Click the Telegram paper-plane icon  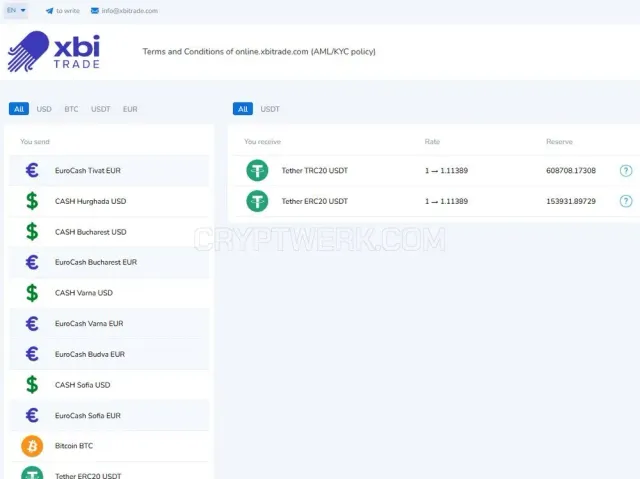pos(49,11)
